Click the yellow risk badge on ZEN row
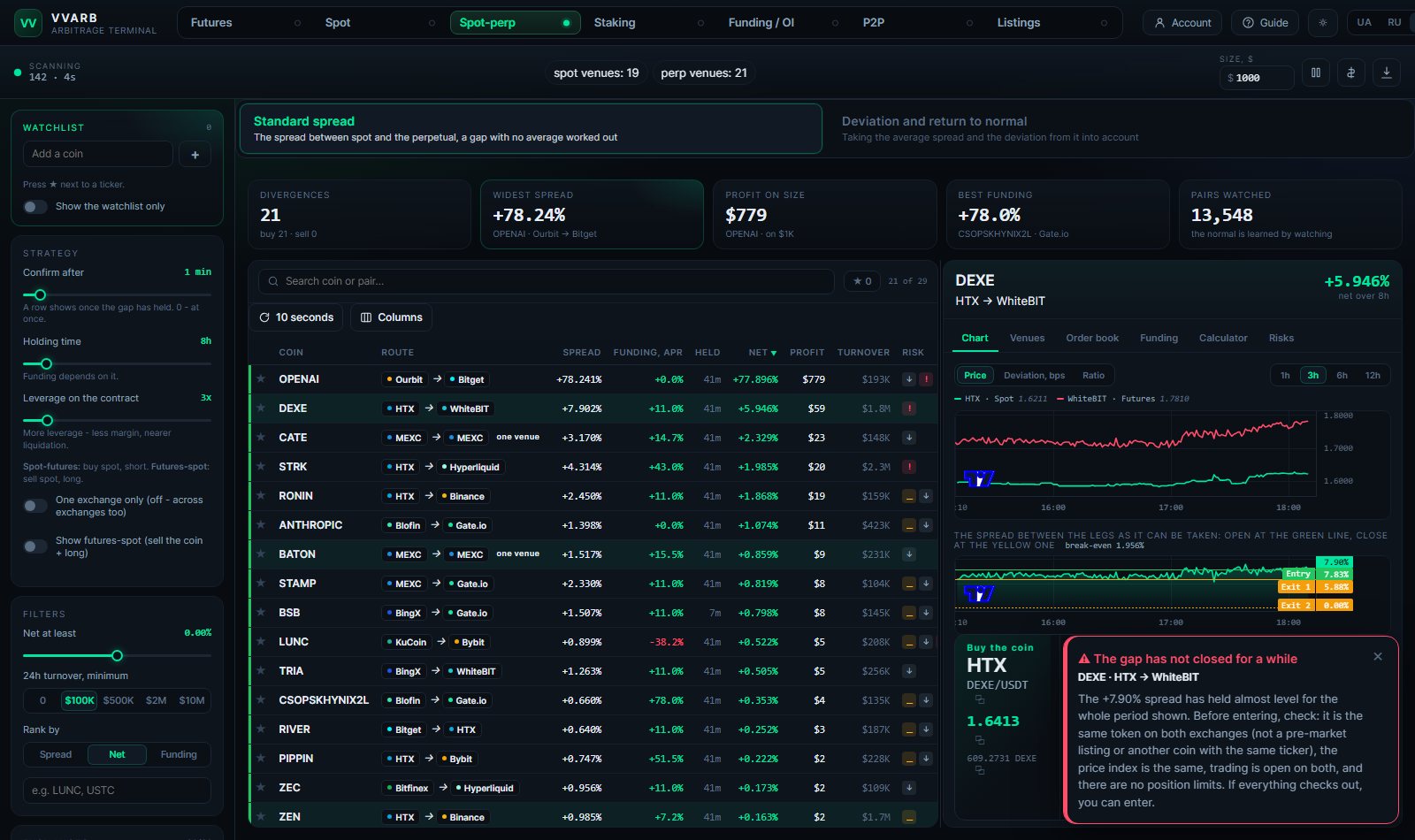Image resolution: width=1415 pixels, height=840 pixels. [x=909, y=817]
